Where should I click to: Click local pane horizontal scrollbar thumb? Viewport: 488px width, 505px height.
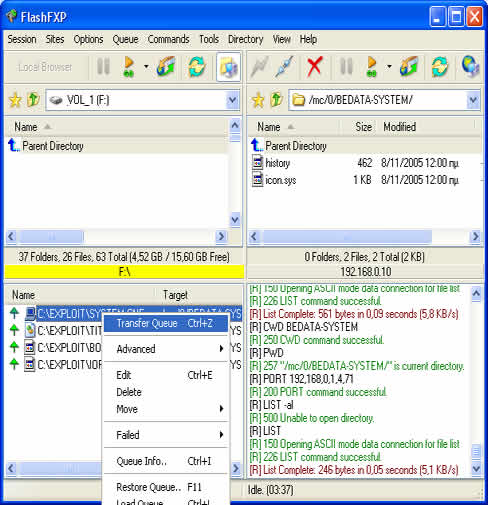(51, 236)
